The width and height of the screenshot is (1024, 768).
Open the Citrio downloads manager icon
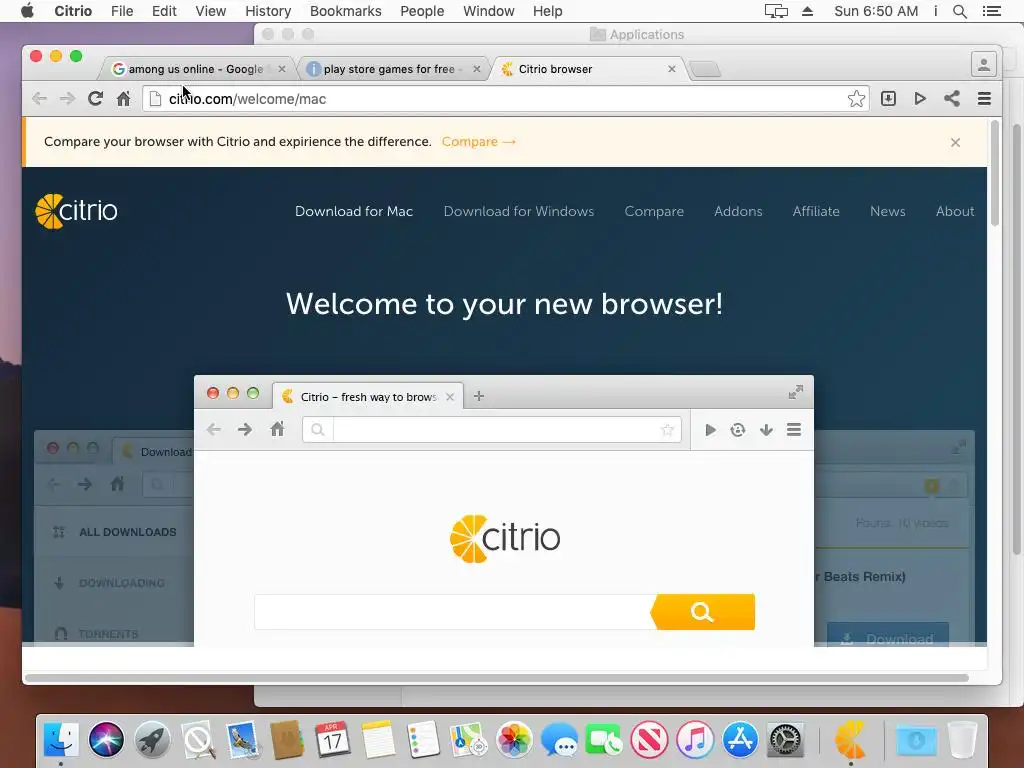coord(888,99)
